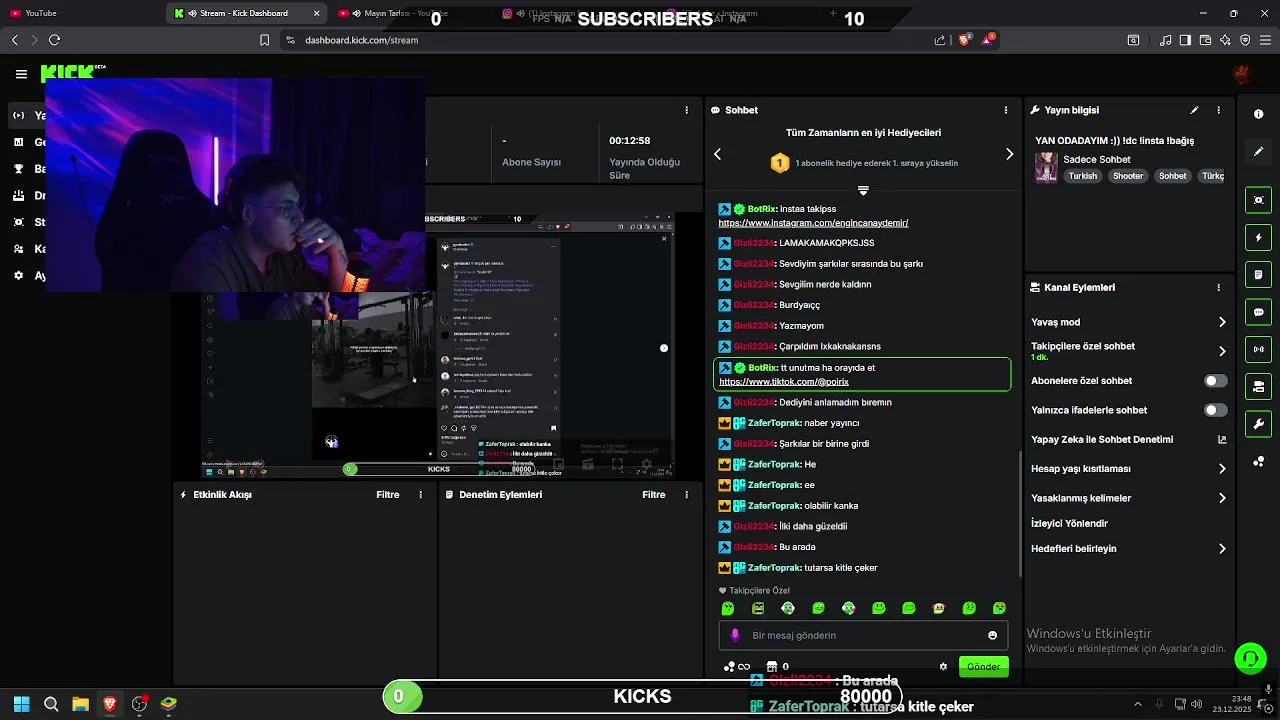
Task: Edit stream info with the pencil icon
Action: click(1194, 110)
